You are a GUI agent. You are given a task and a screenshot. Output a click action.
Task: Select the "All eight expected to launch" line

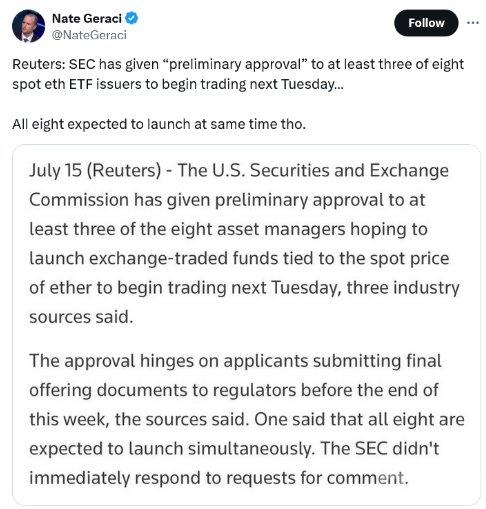[x=159, y=124]
